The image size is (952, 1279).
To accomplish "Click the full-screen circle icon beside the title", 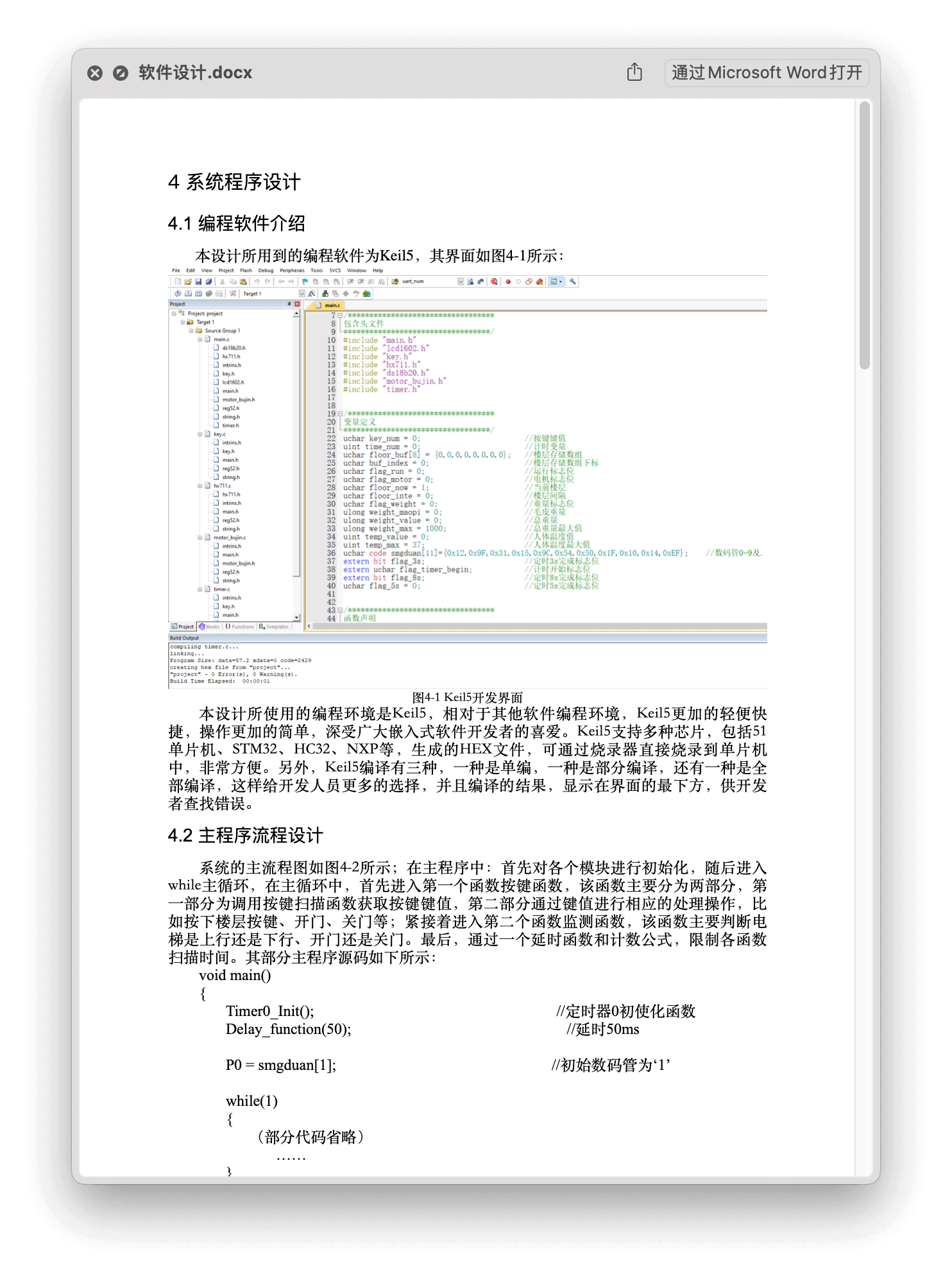I will pos(121,73).
